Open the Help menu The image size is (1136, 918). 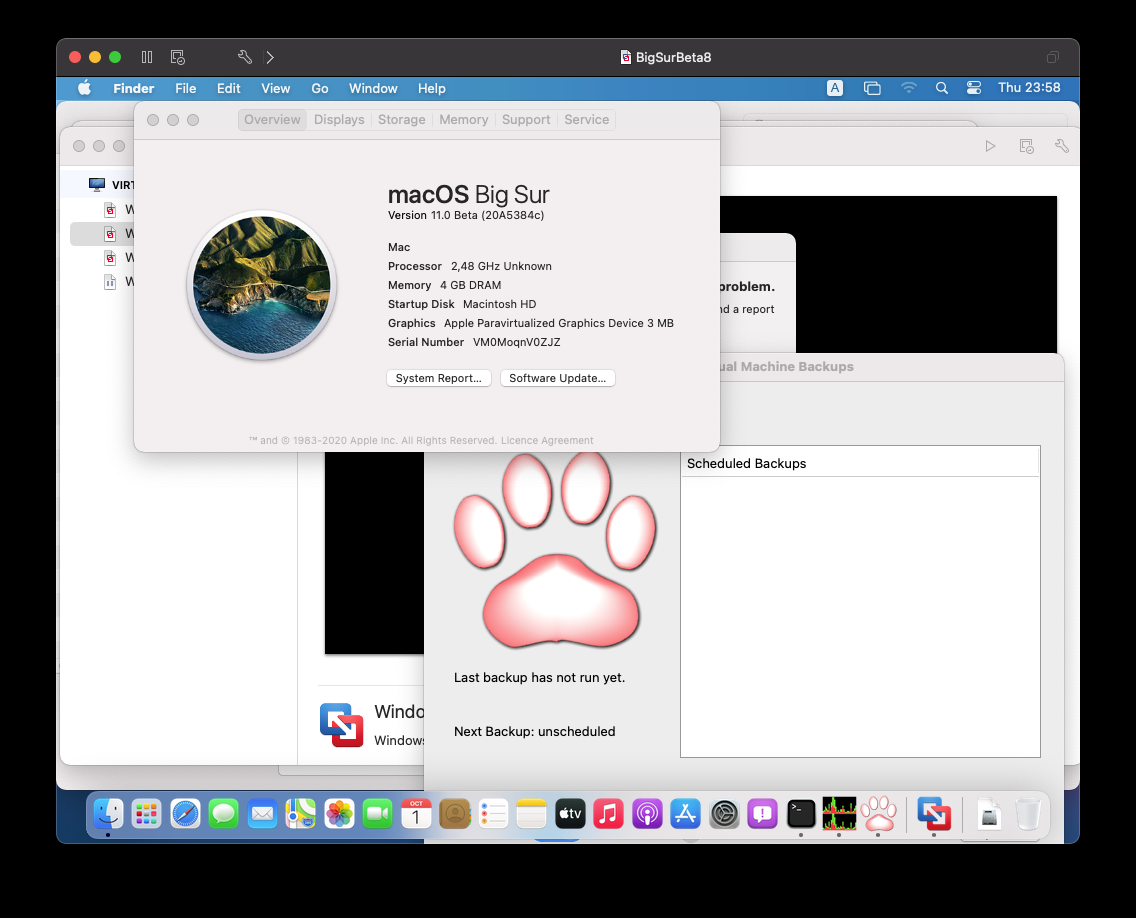click(431, 88)
